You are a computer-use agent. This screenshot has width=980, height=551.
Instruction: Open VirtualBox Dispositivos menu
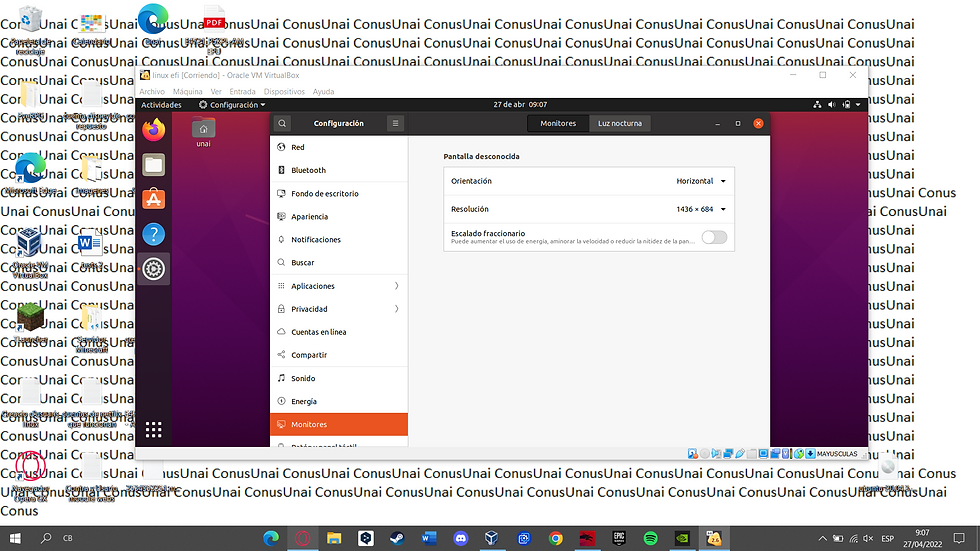[x=284, y=91]
